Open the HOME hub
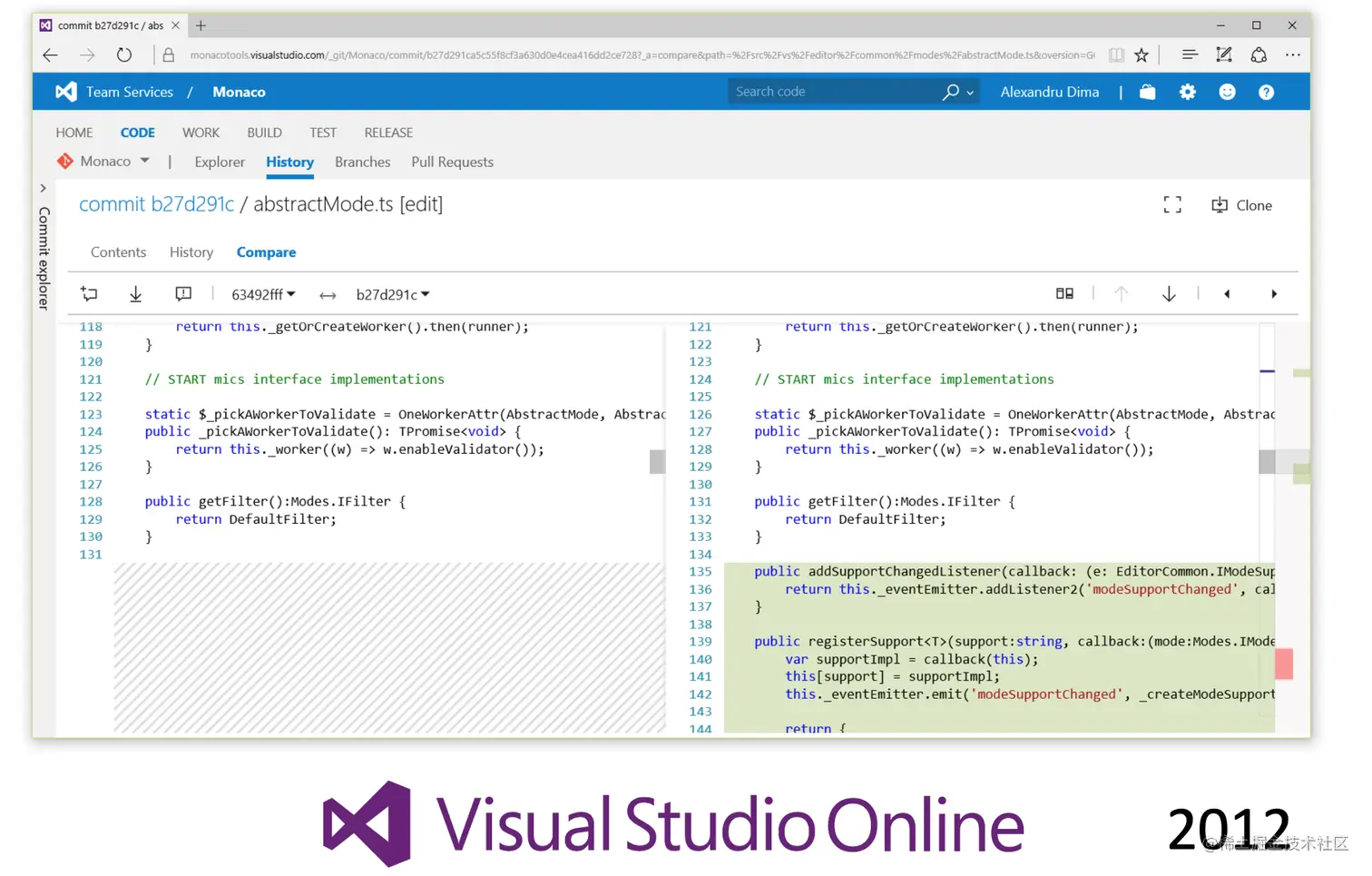Screen dimensions: 1372x876 74,133
